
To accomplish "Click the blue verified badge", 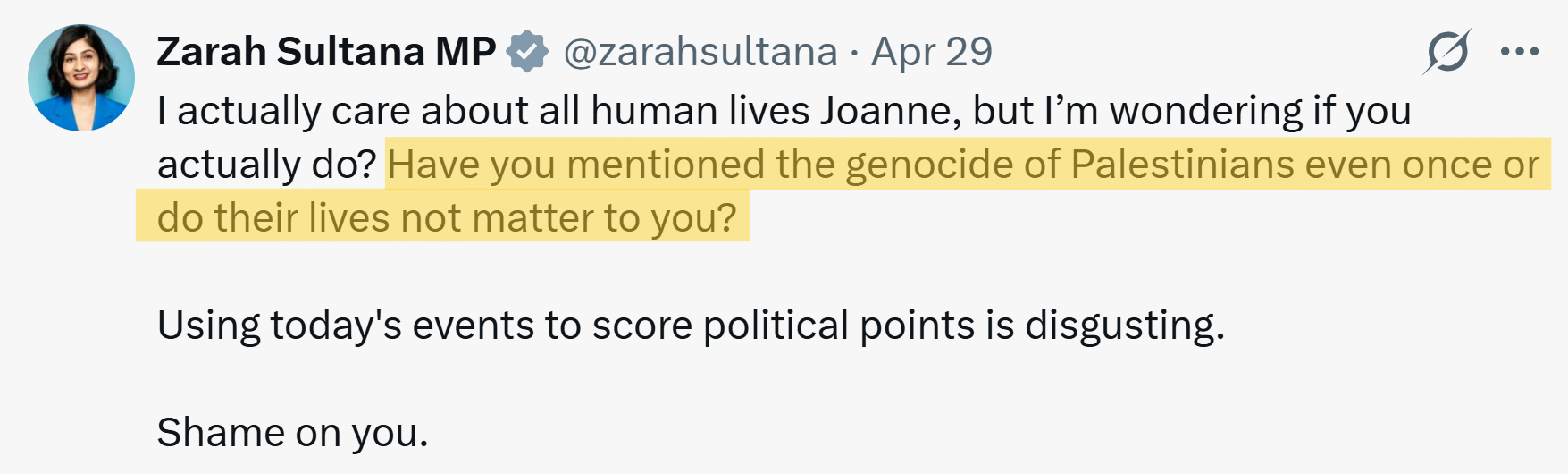I will tap(528, 52).
